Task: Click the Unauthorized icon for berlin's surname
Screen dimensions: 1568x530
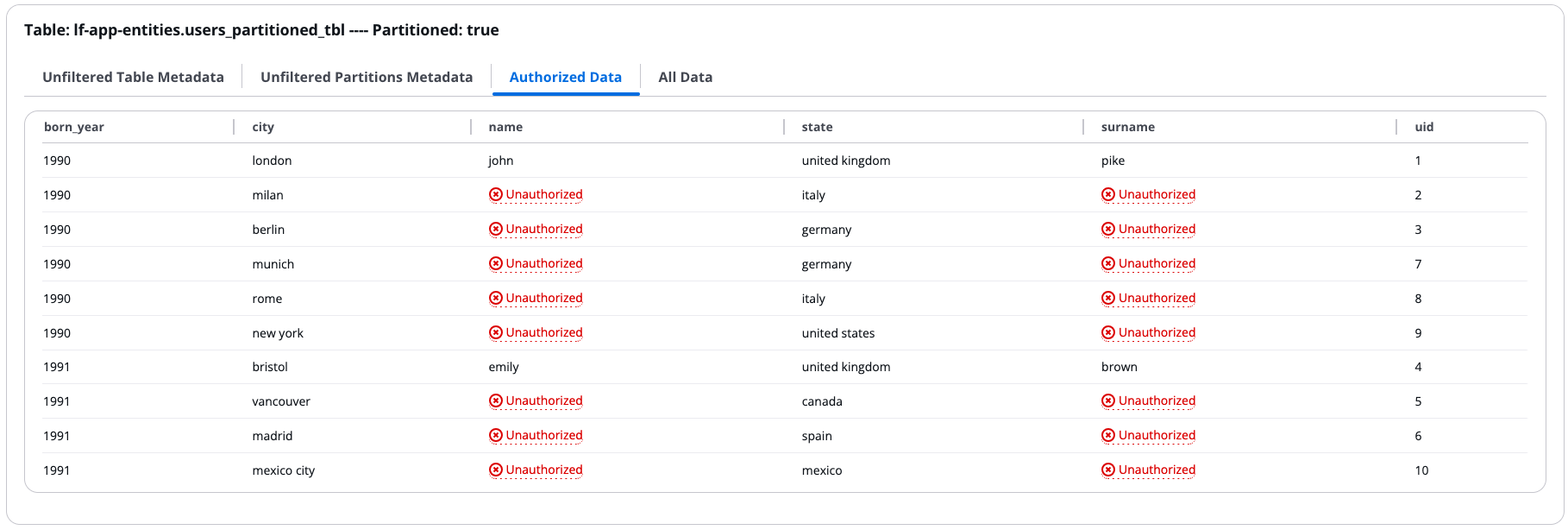Action: (x=1108, y=229)
